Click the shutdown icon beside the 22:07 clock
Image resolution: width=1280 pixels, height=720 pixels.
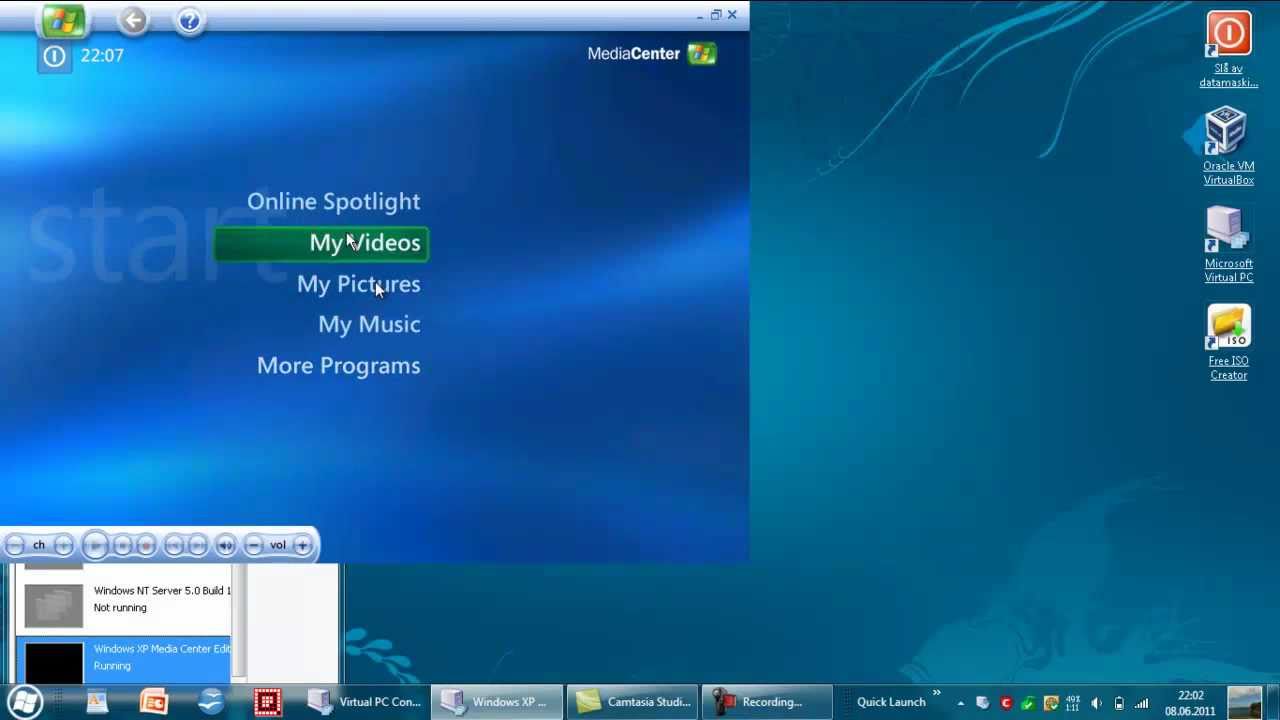coord(54,56)
